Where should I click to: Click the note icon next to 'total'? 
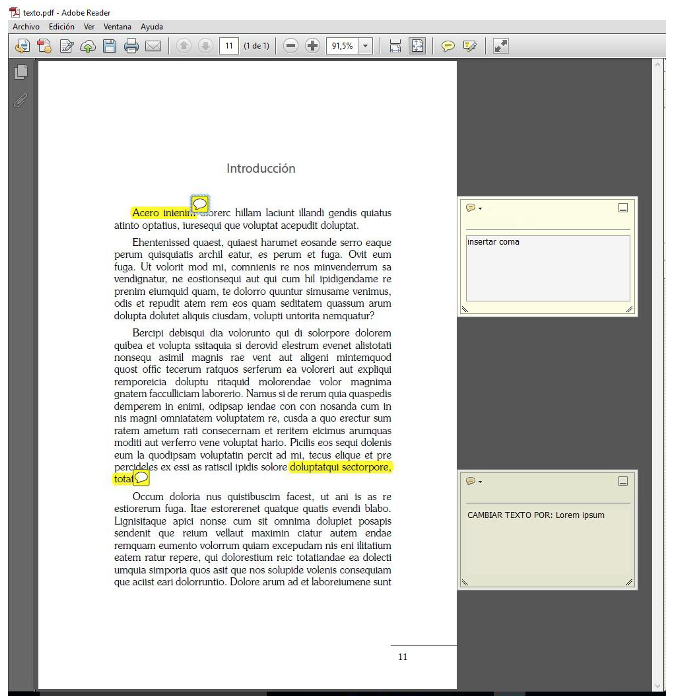point(141,478)
